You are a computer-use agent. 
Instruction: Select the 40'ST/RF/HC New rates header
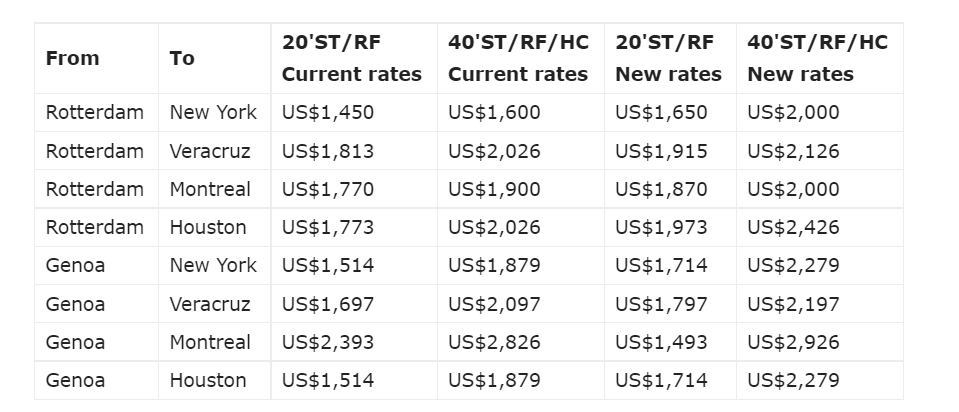[x=817, y=58]
